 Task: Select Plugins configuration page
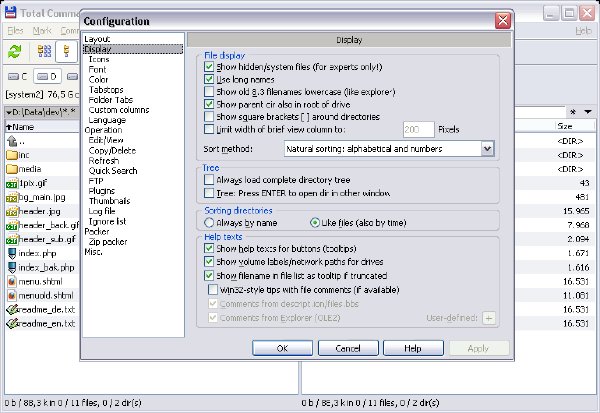pyautogui.click(x=102, y=191)
